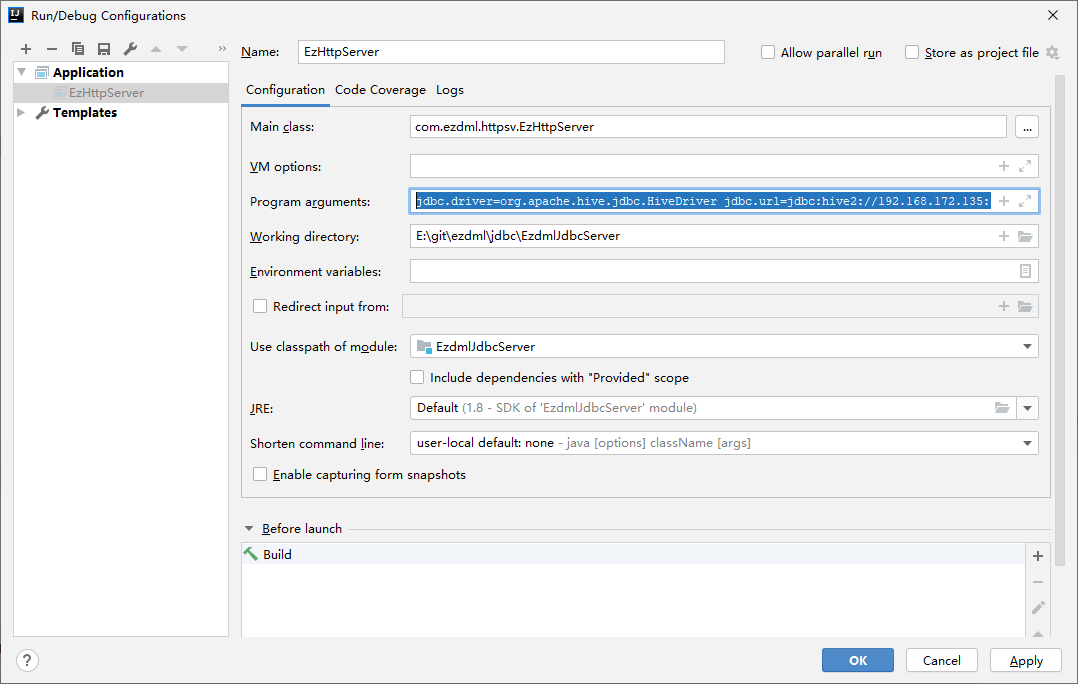The width and height of the screenshot is (1078, 684).
Task: Copy configuration icon in toolbar
Action: click(78, 49)
